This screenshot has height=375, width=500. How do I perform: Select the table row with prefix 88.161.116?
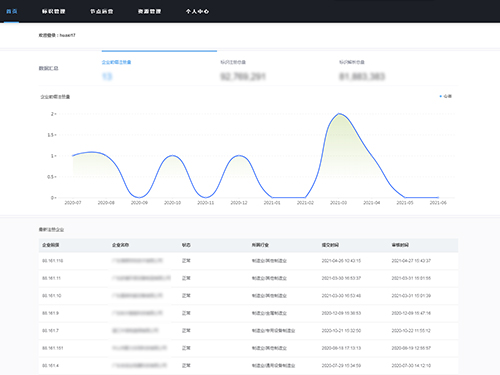coord(248,261)
